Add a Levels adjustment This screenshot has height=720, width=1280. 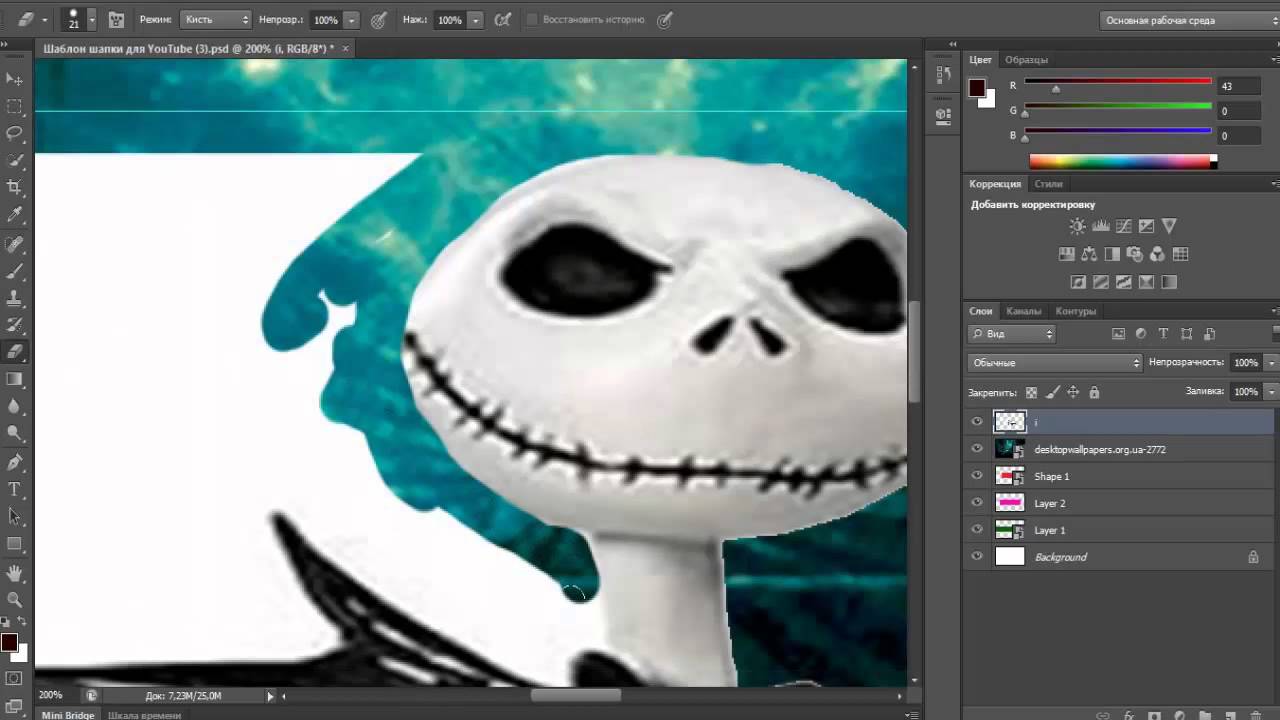click(x=1100, y=227)
